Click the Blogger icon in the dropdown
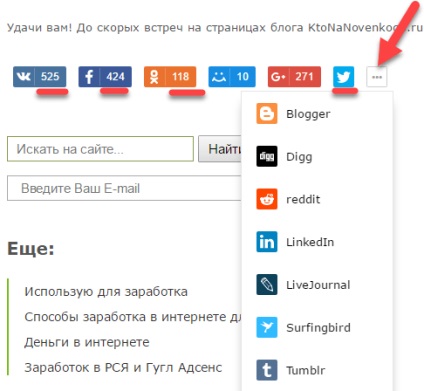The width and height of the screenshot is (424, 391). pyautogui.click(x=267, y=114)
